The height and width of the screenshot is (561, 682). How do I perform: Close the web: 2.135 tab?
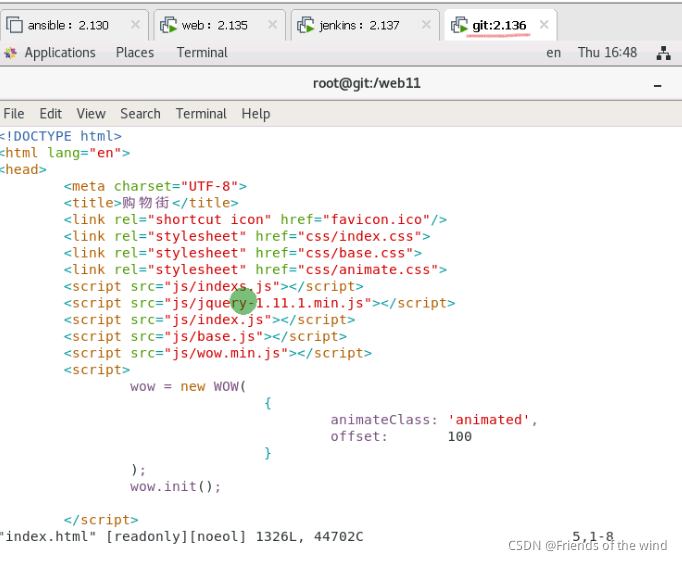272,25
